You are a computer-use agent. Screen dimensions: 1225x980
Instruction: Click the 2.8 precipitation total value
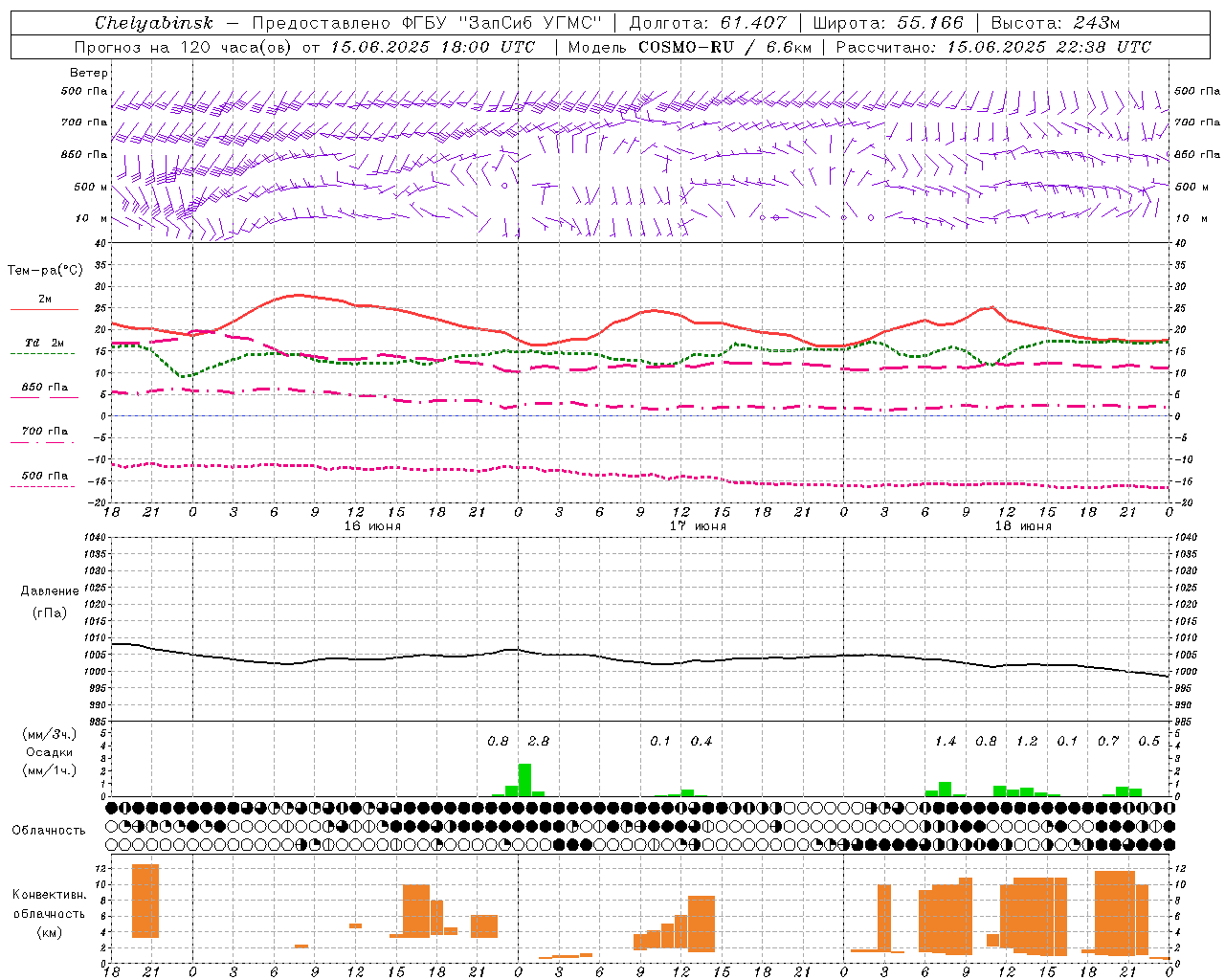(539, 741)
